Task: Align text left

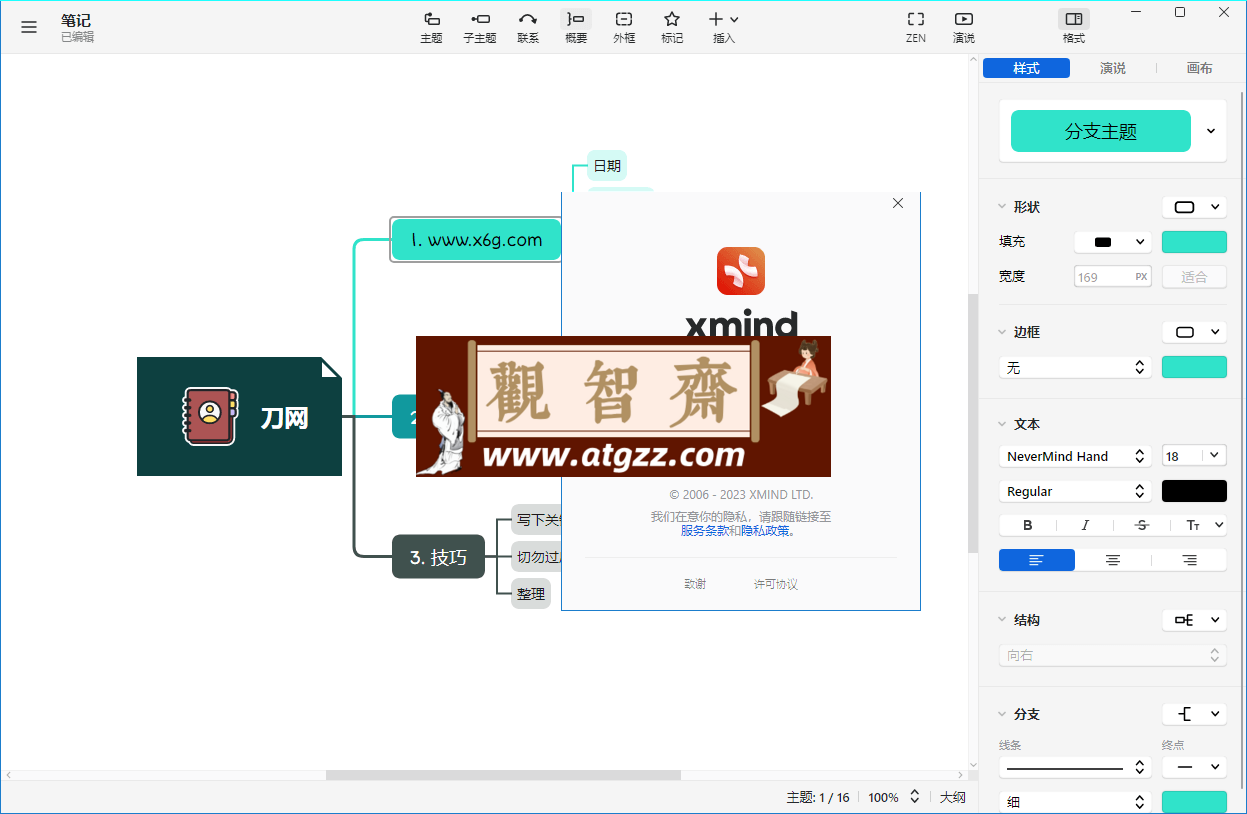Action: pos(1037,560)
